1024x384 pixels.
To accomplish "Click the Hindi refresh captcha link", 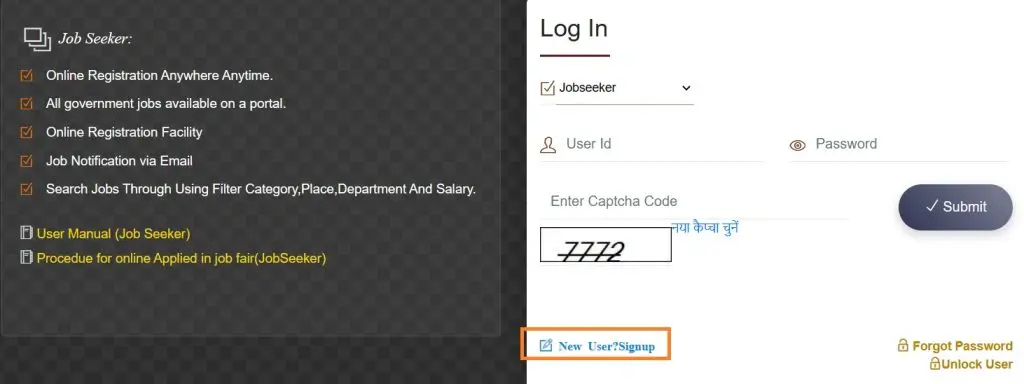I will point(705,229).
